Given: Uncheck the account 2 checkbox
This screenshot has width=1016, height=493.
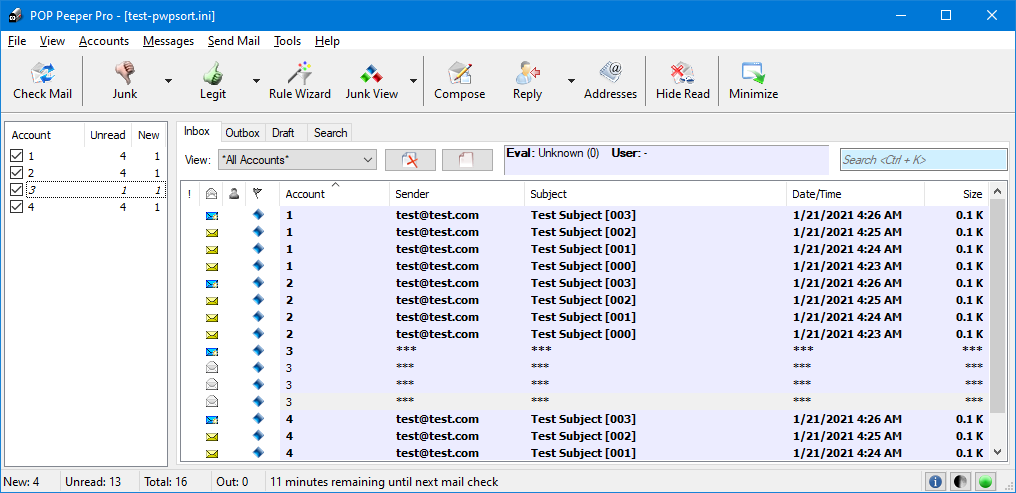Looking at the screenshot, I should click(17, 173).
